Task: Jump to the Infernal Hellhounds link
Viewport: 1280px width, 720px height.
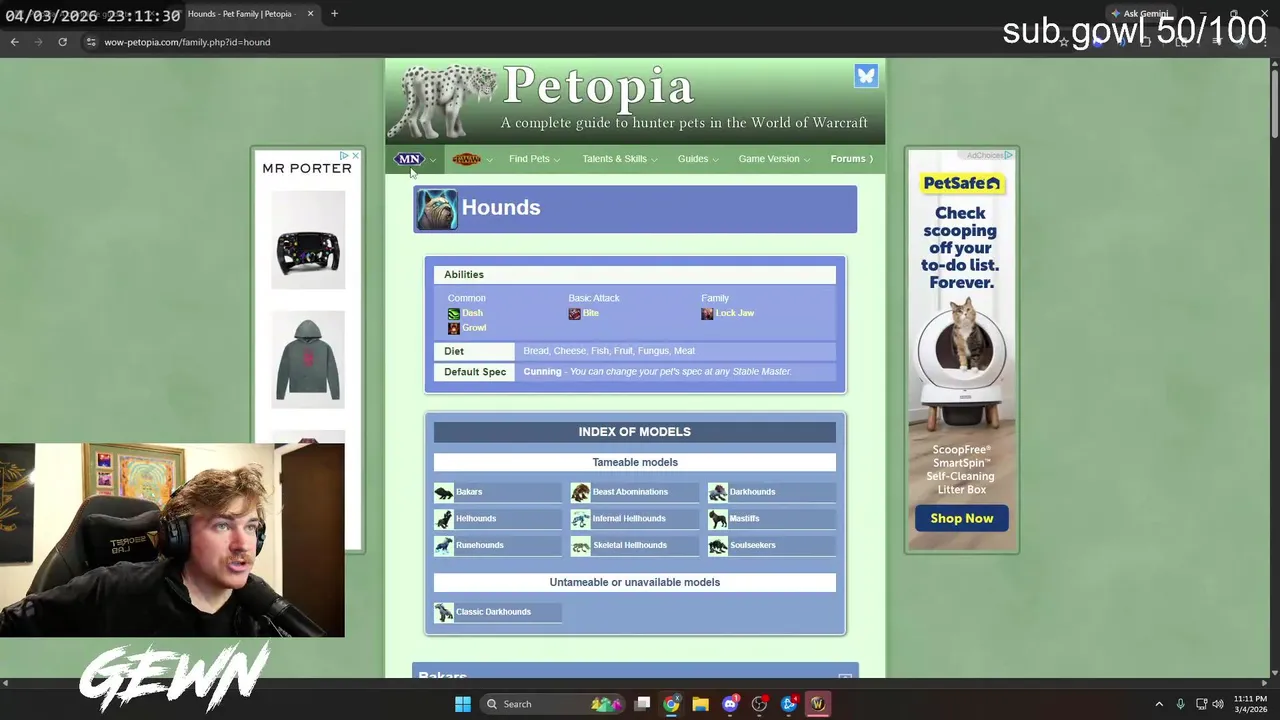Action: [629, 519]
